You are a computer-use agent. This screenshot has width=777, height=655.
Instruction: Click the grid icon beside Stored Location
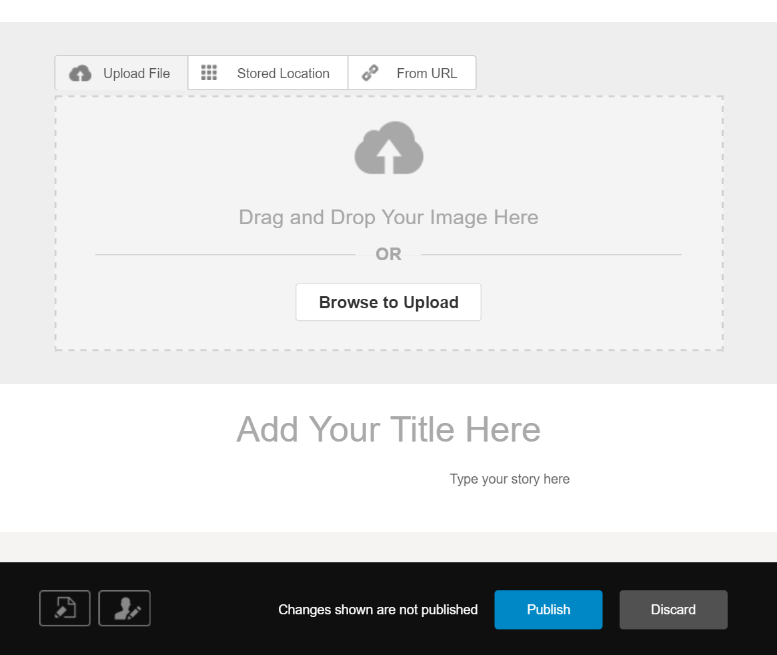pyautogui.click(x=209, y=73)
